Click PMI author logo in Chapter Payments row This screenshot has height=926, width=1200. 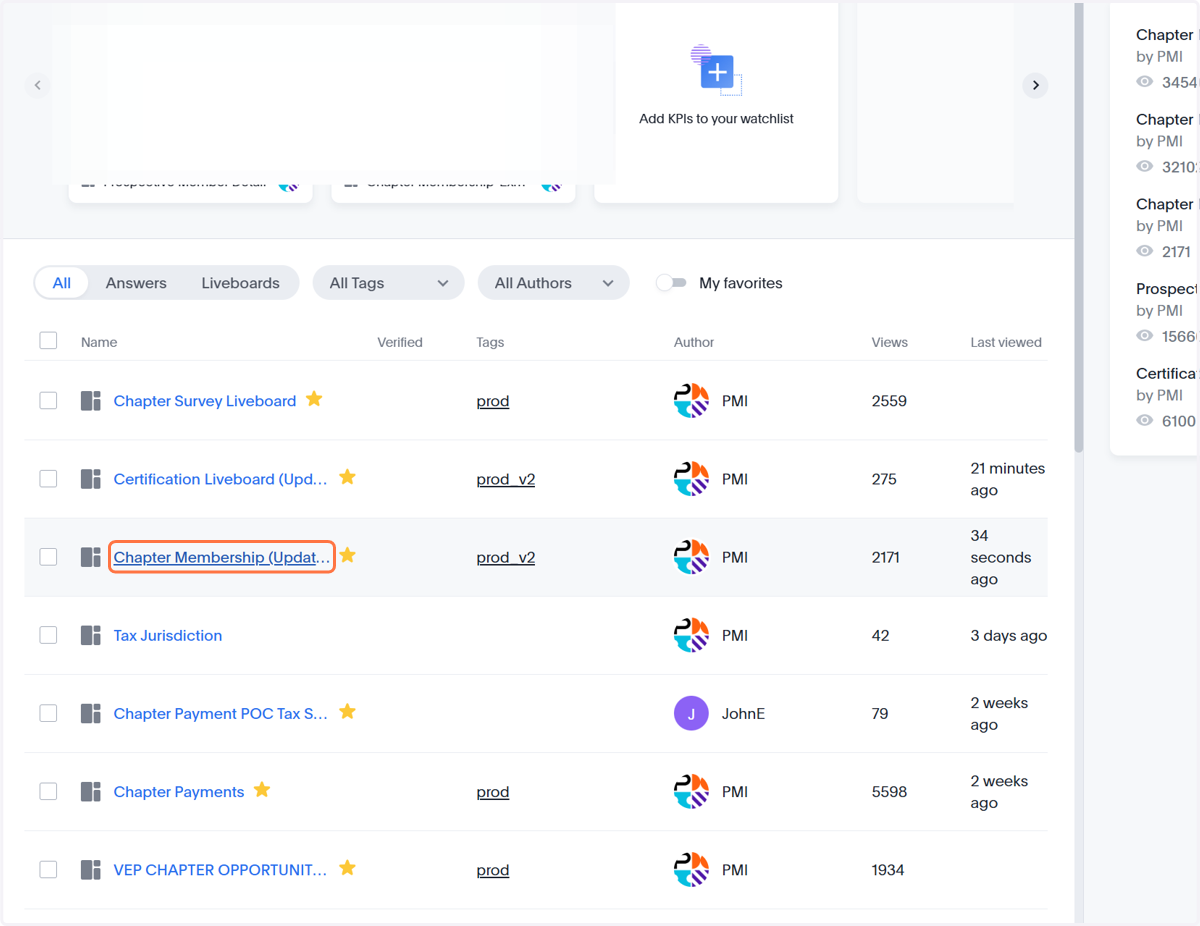691,791
